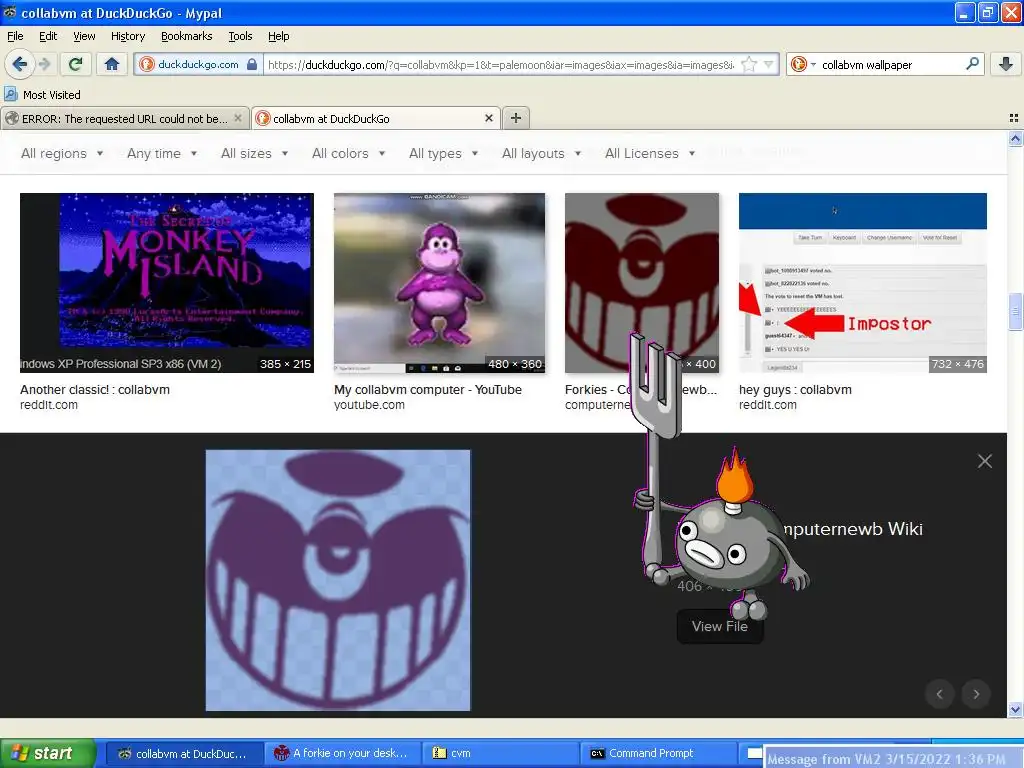Screen dimensions: 1024x768
Task: Select the collabvm at DuckDuckGo tab
Action: (376, 118)
